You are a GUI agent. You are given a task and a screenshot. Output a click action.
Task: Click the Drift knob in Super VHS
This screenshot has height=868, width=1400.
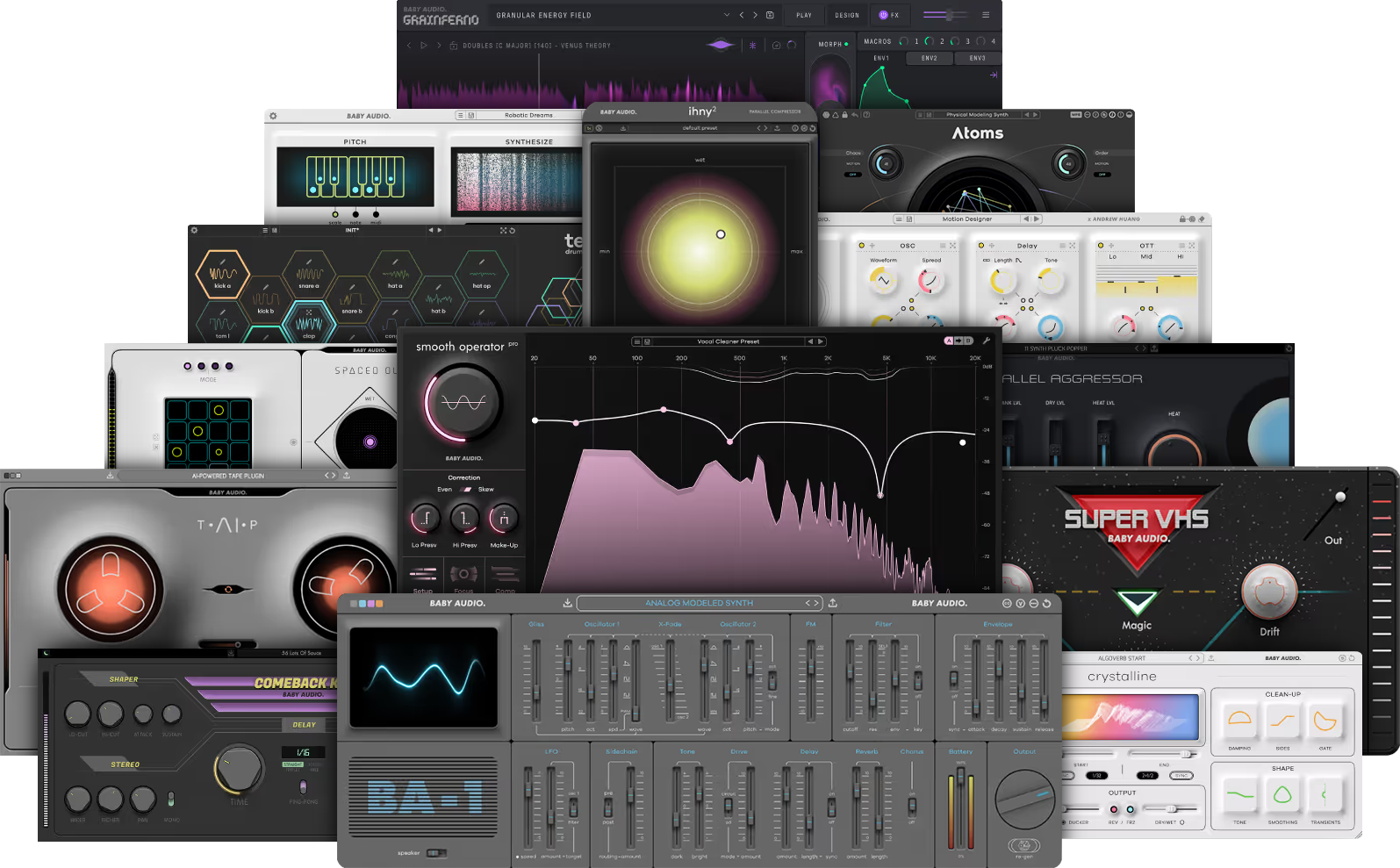(x=1269, y=592)
